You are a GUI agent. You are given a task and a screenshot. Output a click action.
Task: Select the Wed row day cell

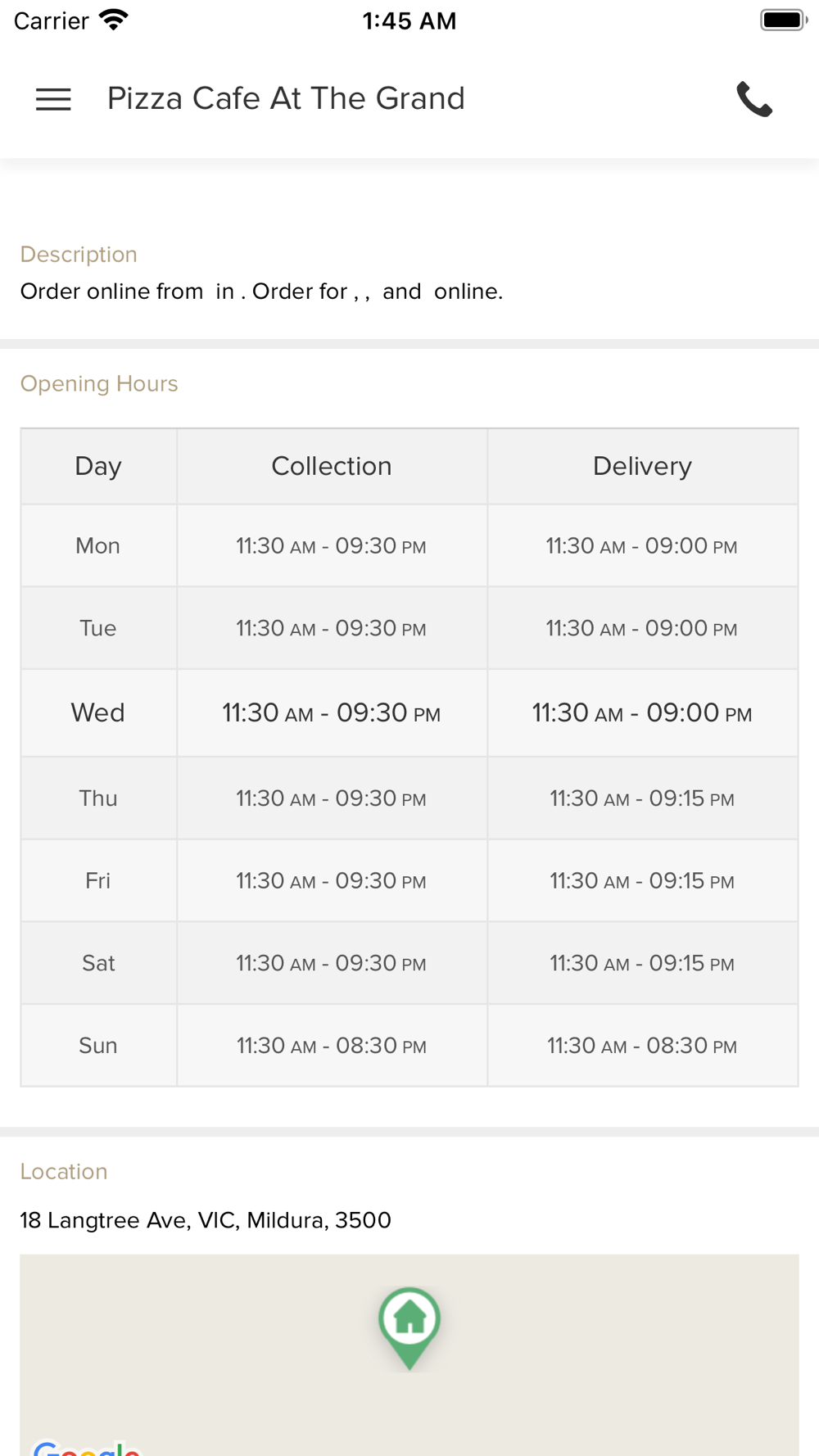pos(98,712)
